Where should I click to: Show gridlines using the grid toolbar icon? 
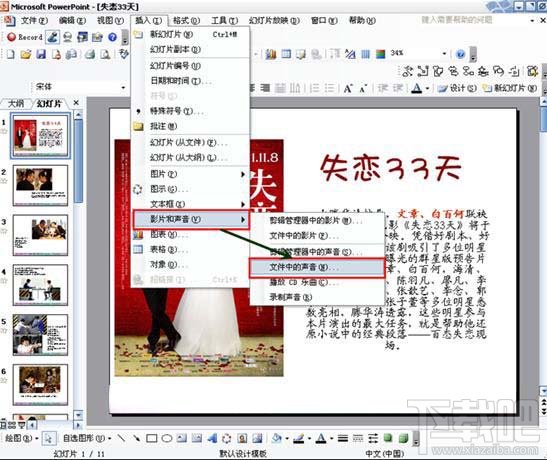tap(365, 54)
